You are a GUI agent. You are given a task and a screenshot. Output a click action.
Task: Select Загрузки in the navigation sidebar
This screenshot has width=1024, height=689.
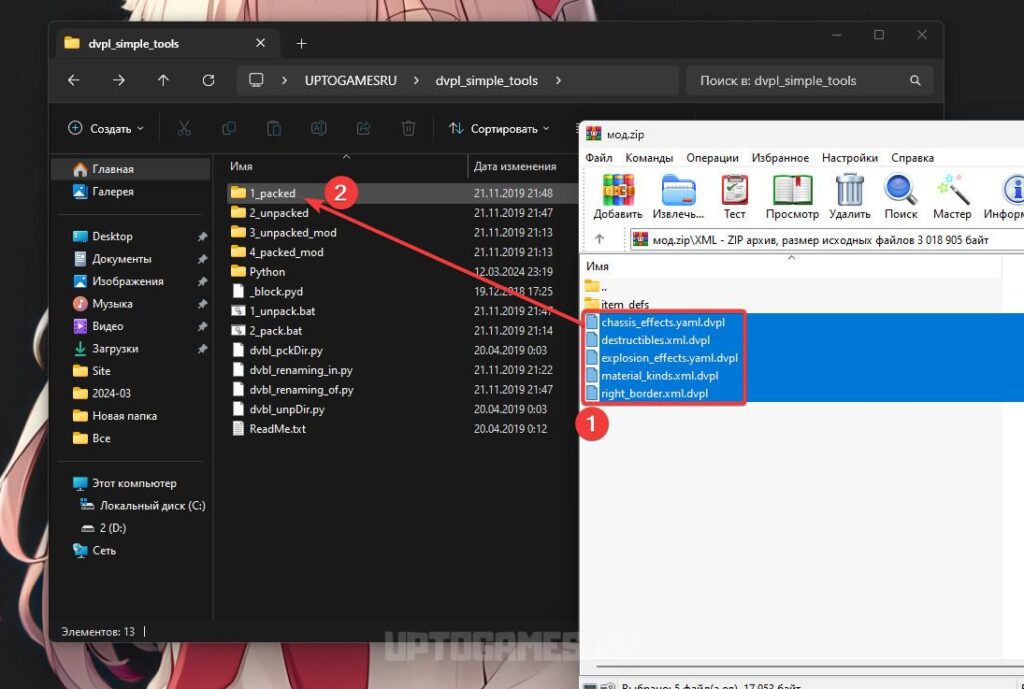coord(114,348)
